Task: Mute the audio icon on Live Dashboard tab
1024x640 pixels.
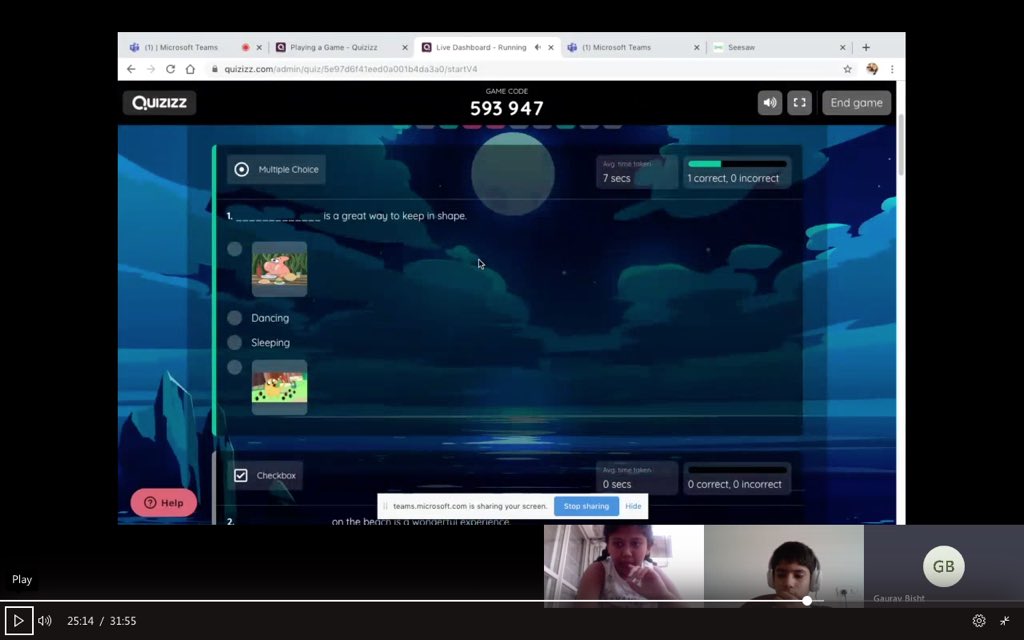Action: click(537, 47)
